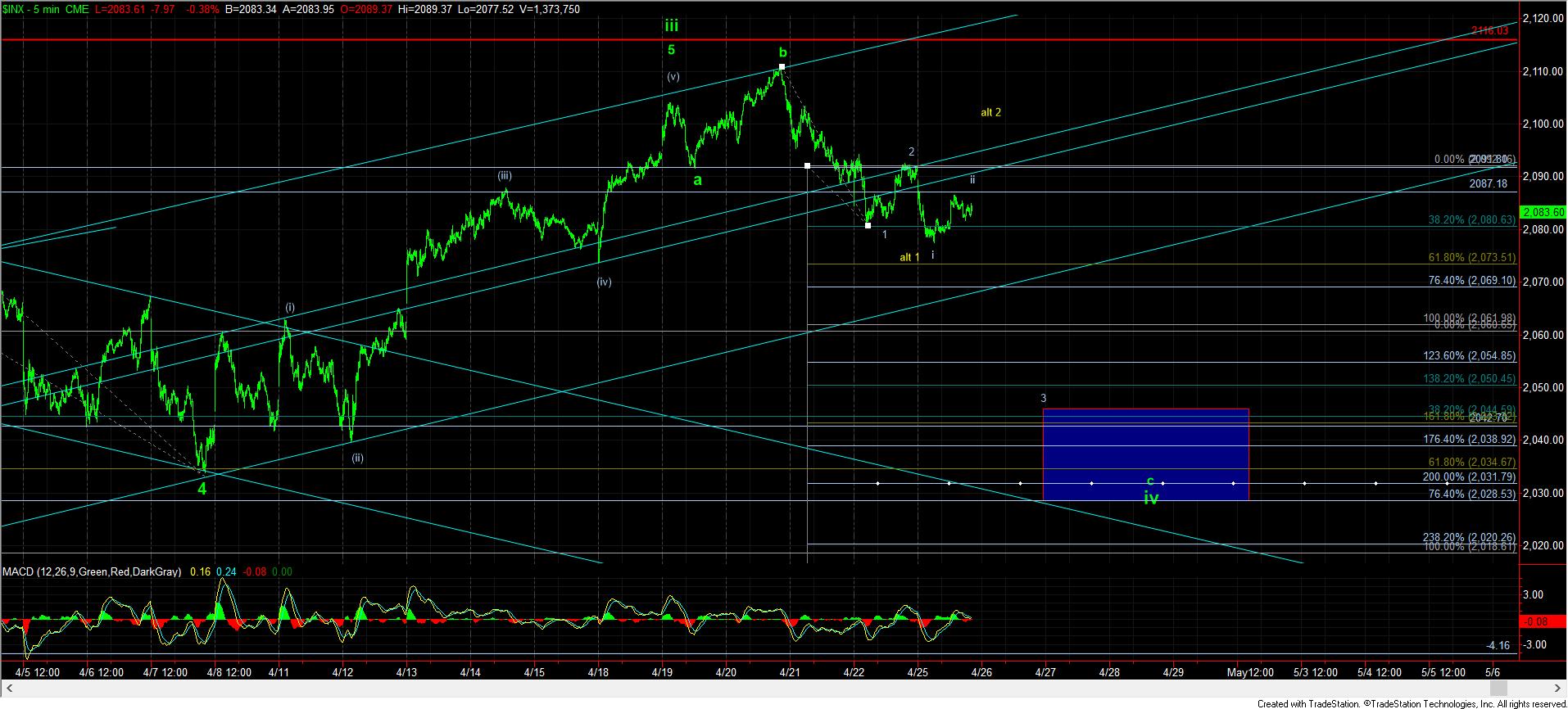Select the red 2116.03 resistance label
The width and height of the screenshot is (1568, 709).
coord(1489,30)
